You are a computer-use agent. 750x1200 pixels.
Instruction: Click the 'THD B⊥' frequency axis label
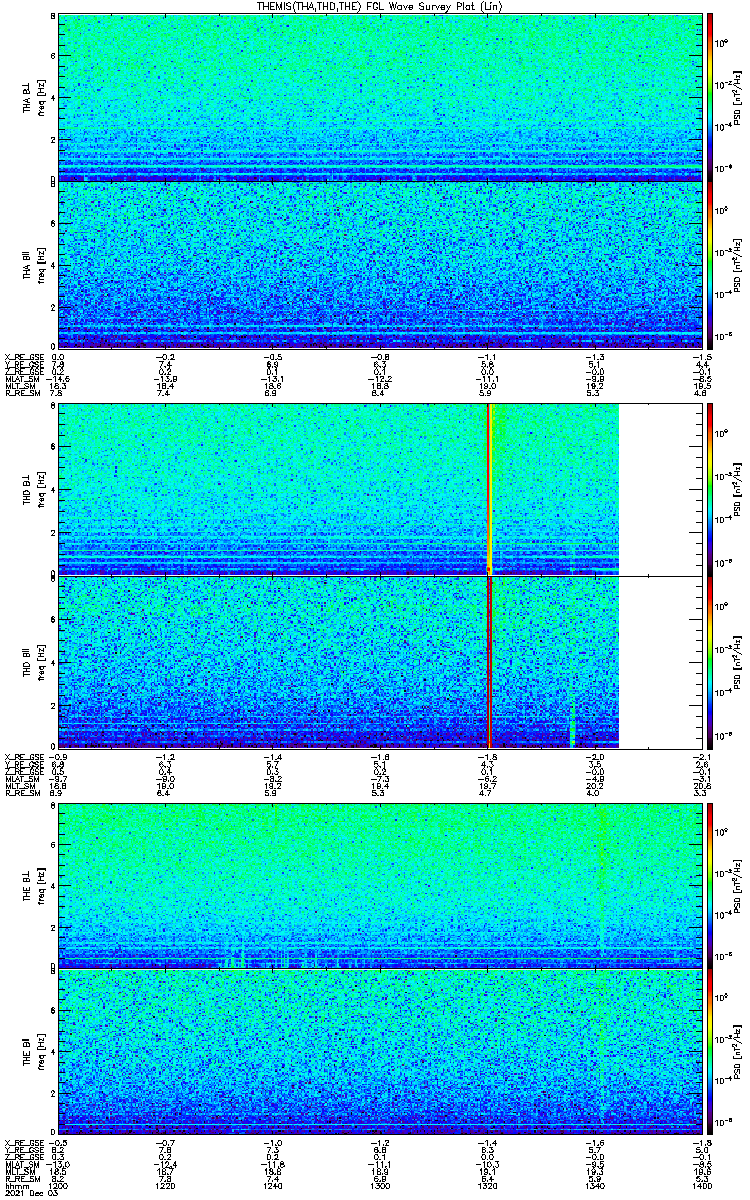(34, 488)
